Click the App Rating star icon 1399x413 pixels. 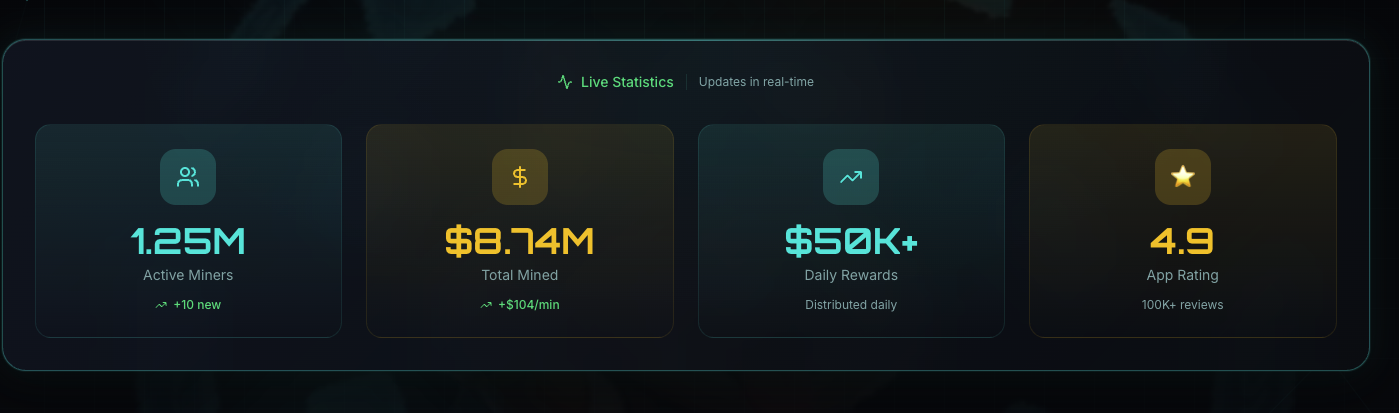point(1182,177)
